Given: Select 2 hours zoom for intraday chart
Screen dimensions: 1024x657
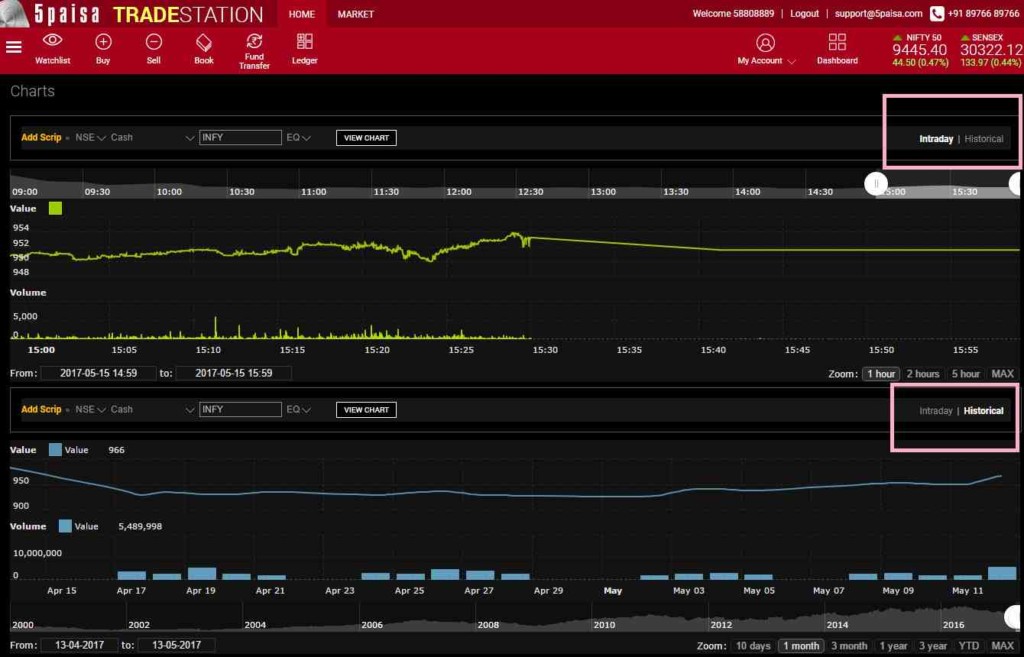Looking at the screenshot, I should [x=922, y=374].
